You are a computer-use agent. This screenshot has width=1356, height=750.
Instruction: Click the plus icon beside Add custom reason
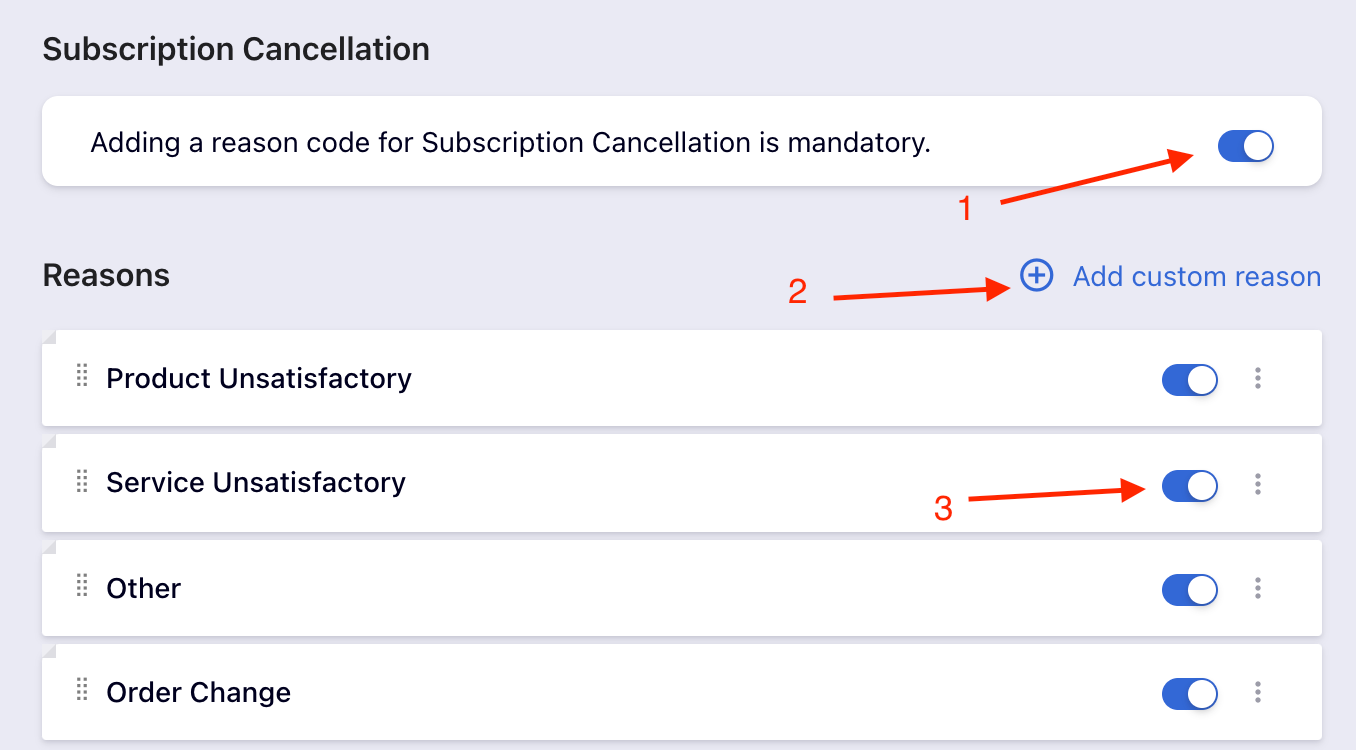pos(1036,276)
